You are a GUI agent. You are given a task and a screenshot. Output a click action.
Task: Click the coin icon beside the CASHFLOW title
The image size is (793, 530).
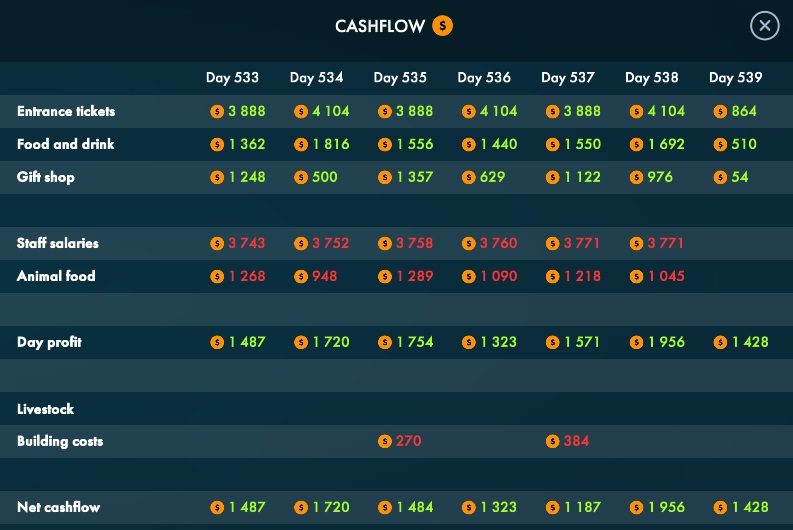(x=442, y=26)
